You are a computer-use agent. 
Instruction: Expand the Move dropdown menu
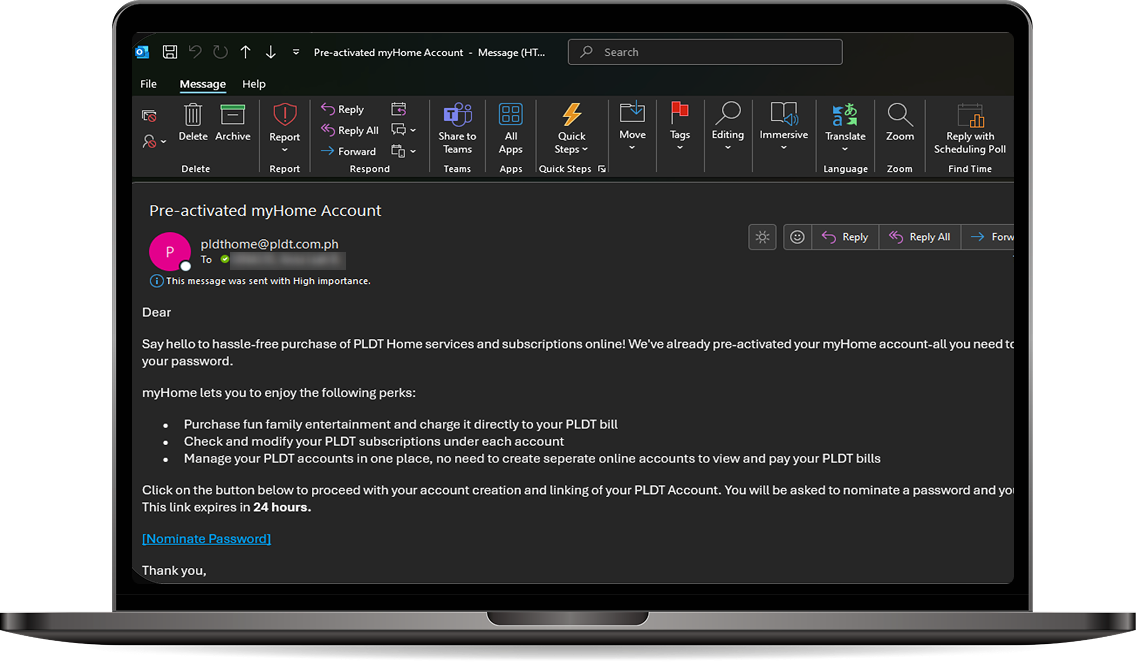632,148
